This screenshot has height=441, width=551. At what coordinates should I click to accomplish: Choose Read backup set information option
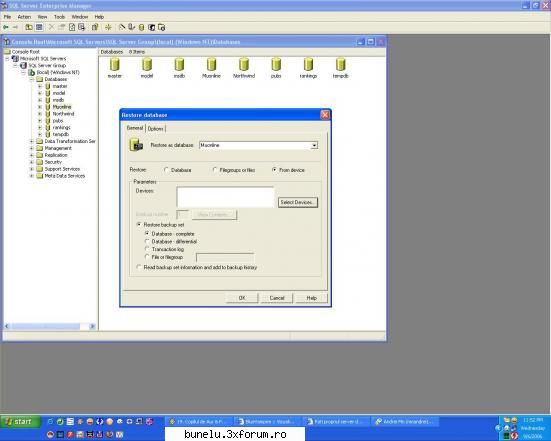click(139, 267)
